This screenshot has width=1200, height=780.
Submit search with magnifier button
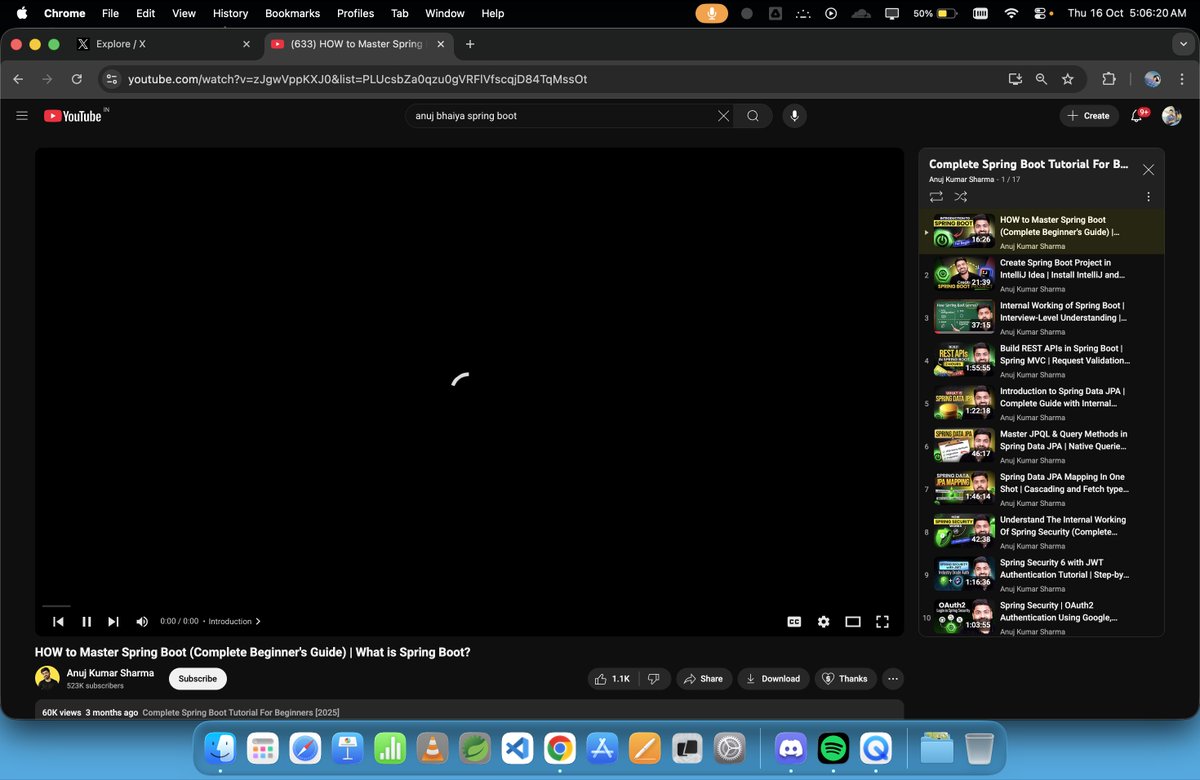[x=753, y=116]
